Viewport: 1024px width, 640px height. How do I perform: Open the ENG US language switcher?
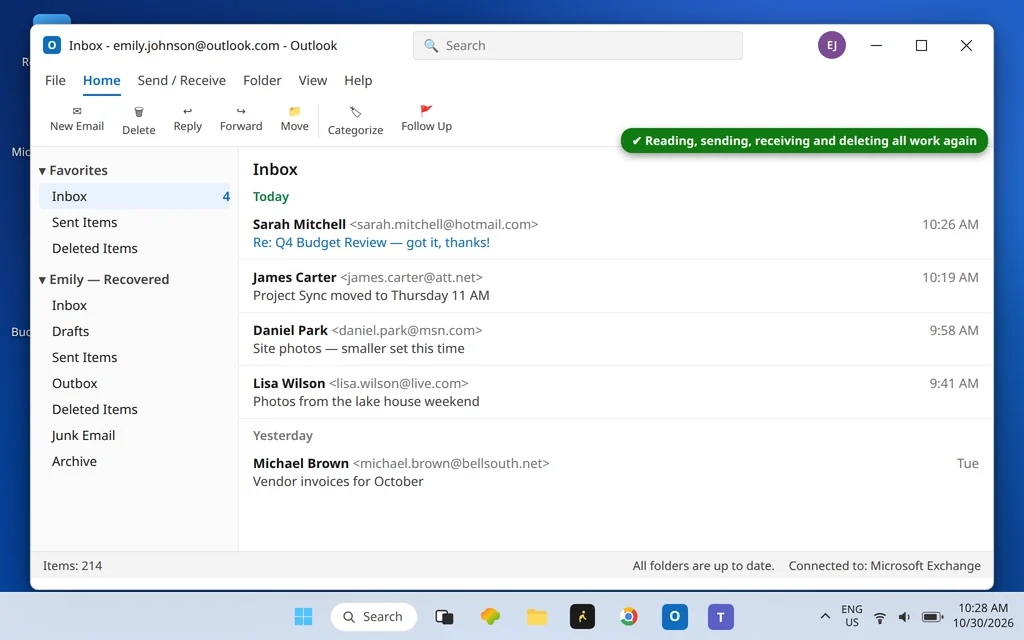[852, 616]
